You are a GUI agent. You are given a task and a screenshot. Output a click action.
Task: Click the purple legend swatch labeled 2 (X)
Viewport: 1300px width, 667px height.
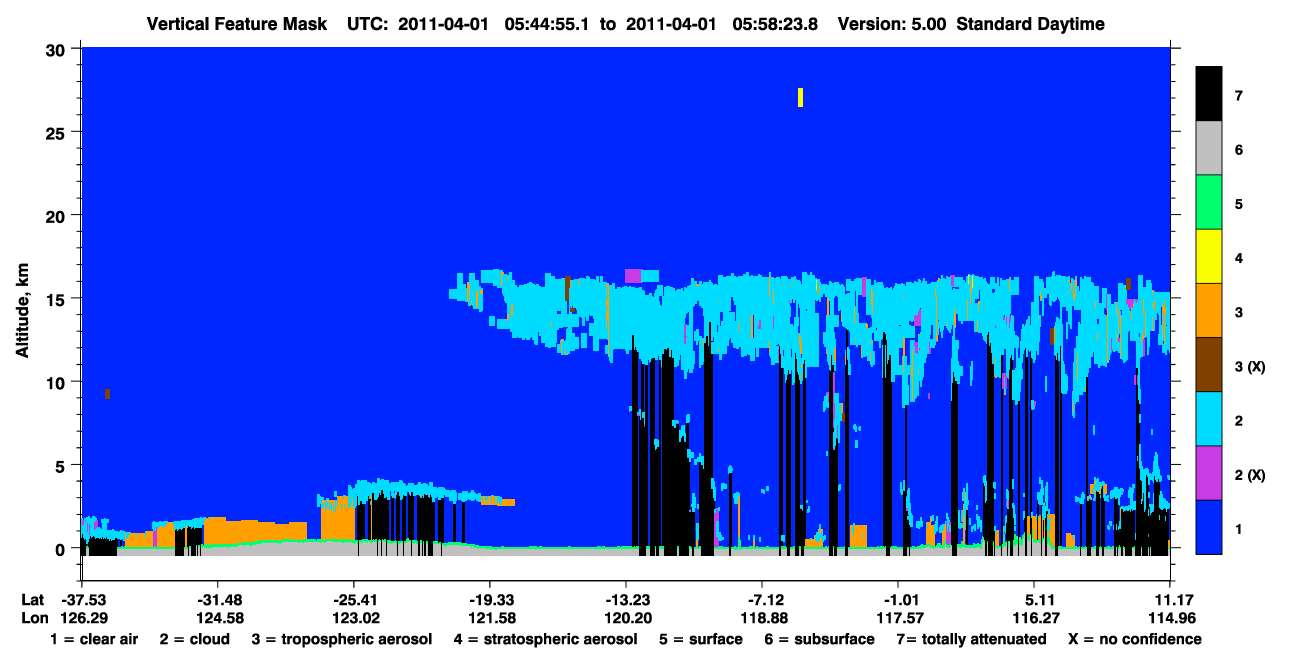(x=1209, y=473)
